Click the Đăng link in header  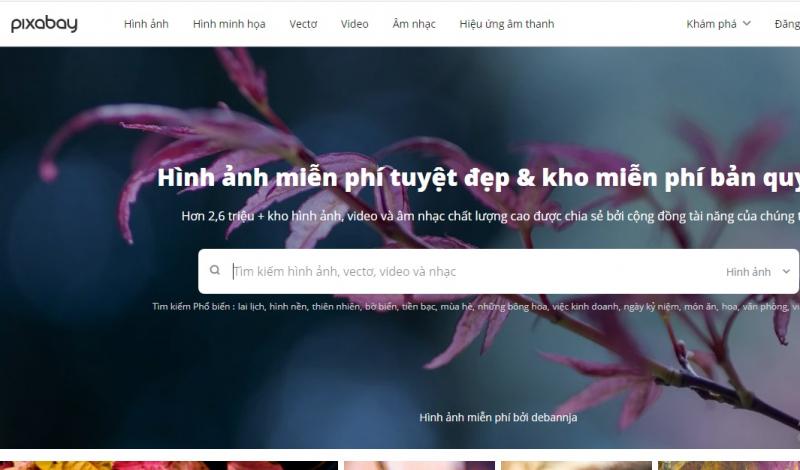(787, 24)
